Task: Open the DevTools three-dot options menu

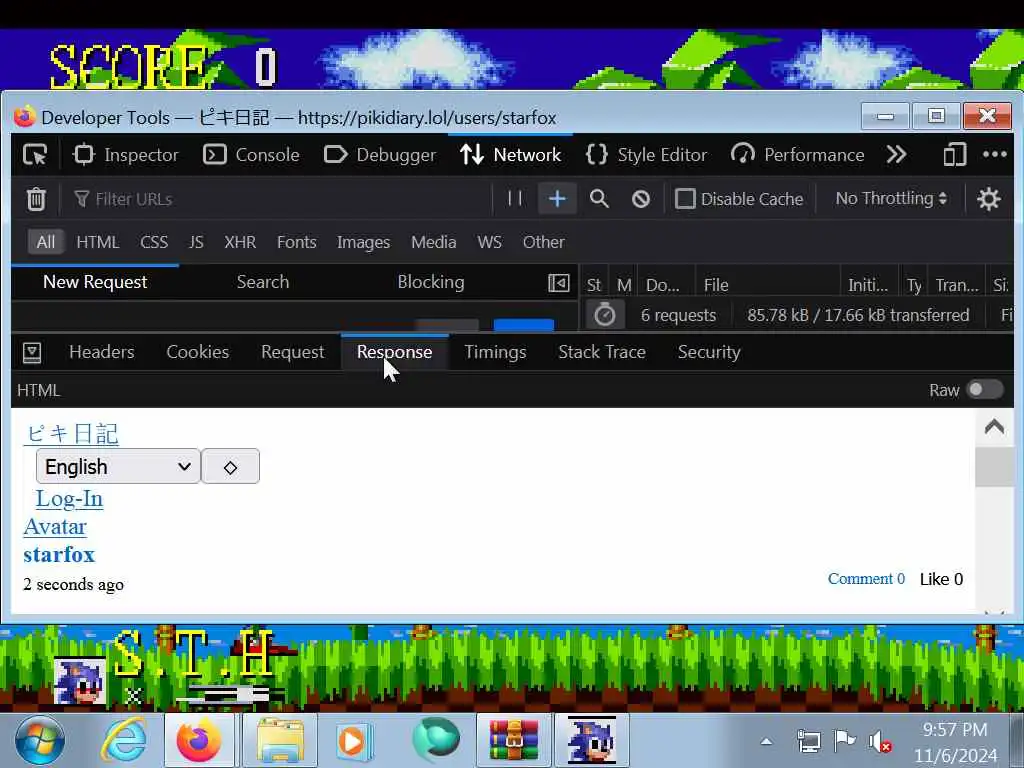Action: [x=994, y=155]
